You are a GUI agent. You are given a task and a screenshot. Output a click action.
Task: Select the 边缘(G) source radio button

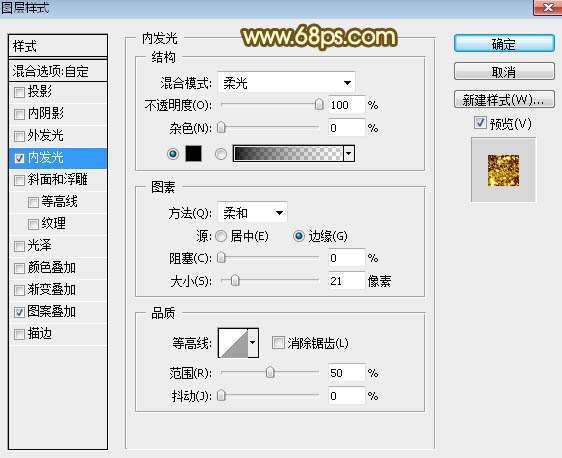[299, 236]
